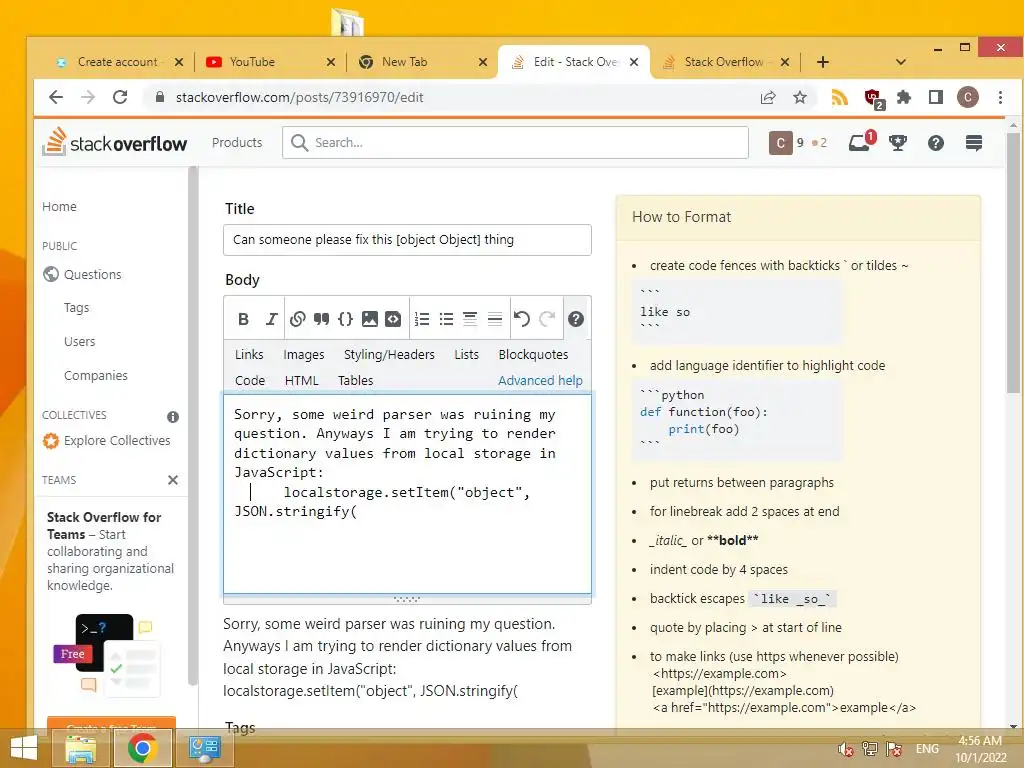The width and height of the screenshot is (1024, 768).
Task: Show Code formatting help
Action: click(x=250, y=380)
